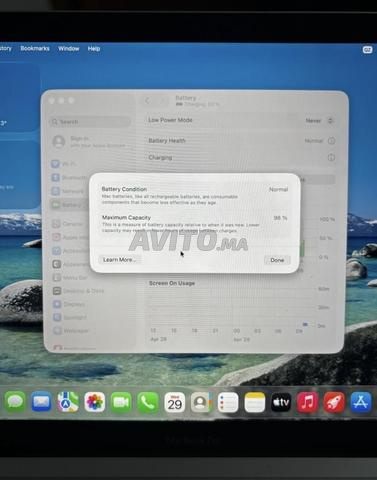The image size is (377, 480).
Task: Open the Window menu
Action: coord(69,48)
